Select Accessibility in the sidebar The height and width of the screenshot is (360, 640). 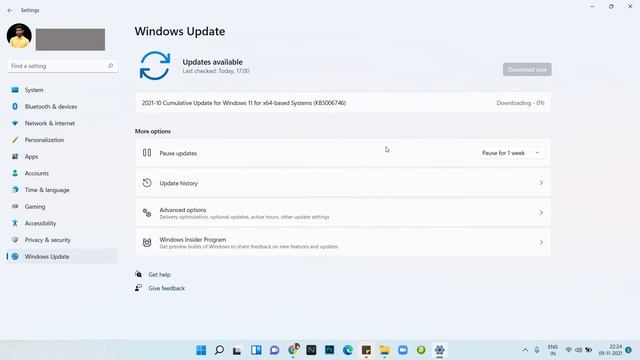[x=62, y=223]
